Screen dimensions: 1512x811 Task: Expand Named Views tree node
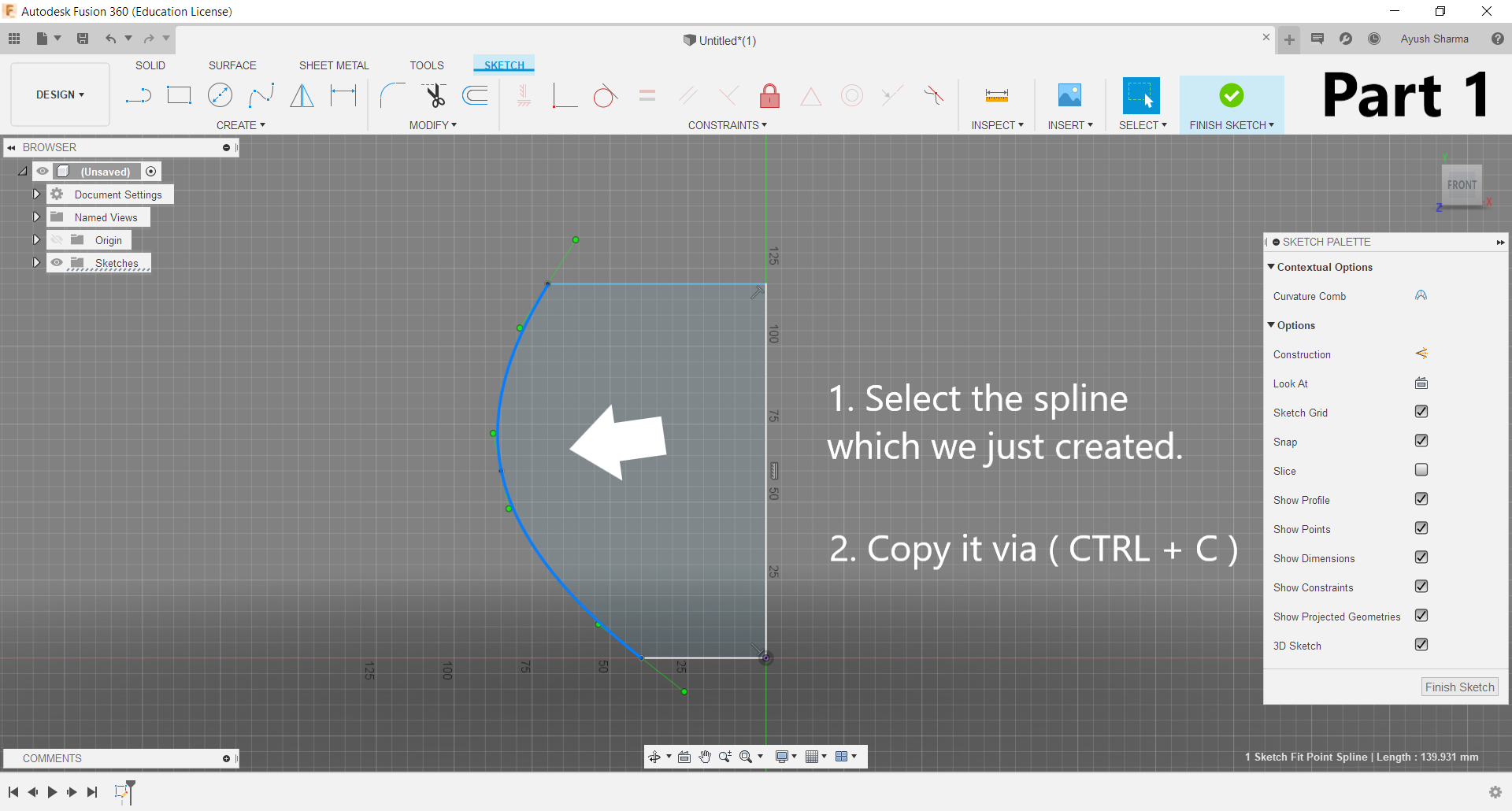[x=36, y=217]
